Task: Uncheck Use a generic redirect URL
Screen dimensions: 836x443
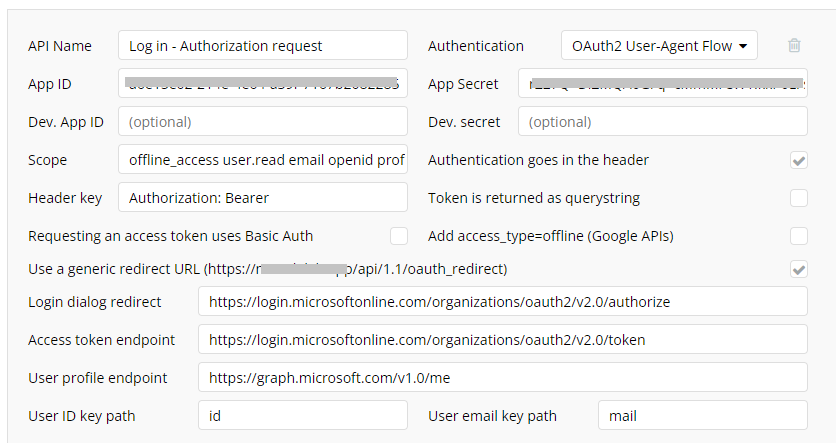Action: click(x=799, y=269)
